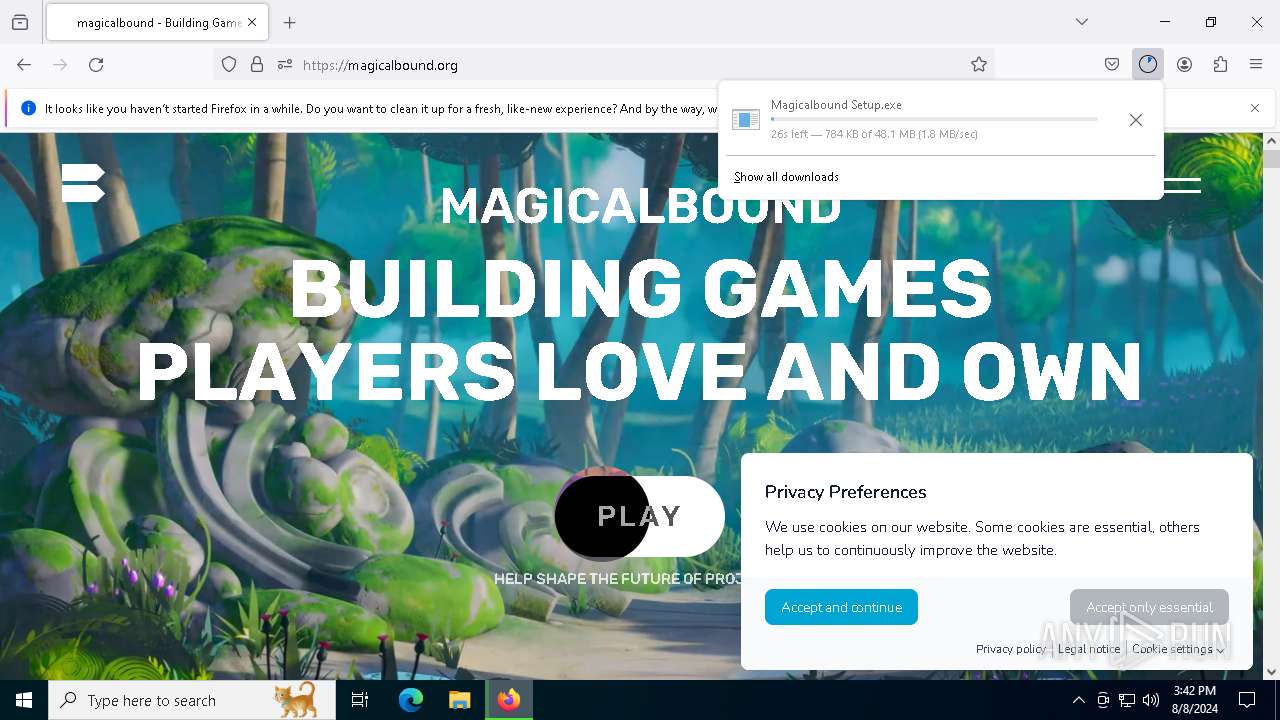This screenshot has width=1280, height=720.
Task: Click Show all downloads
Action: point(786,177)
